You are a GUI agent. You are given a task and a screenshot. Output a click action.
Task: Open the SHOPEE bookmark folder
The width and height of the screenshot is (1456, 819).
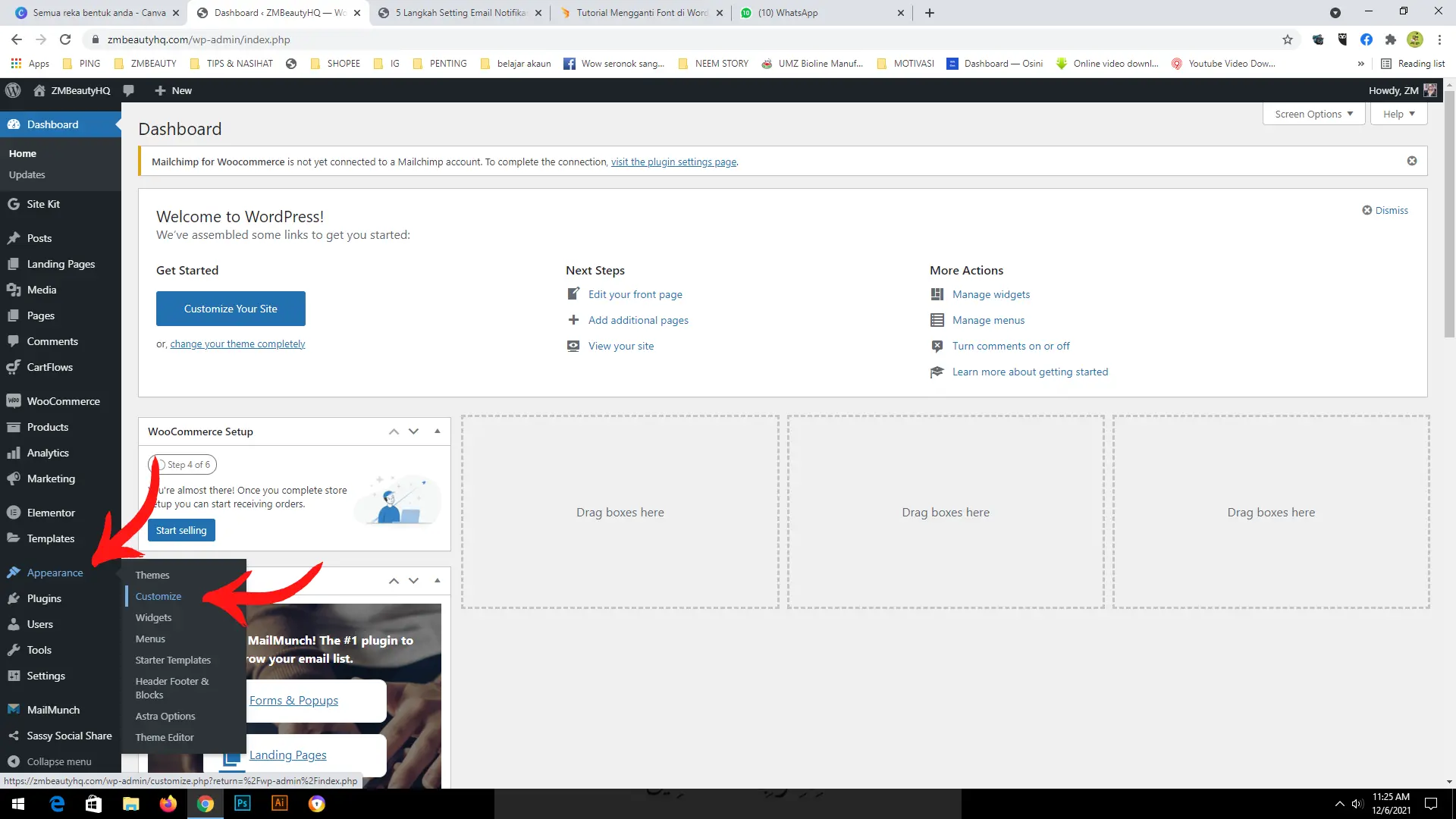pyautogui.click(x=336, y=64)
